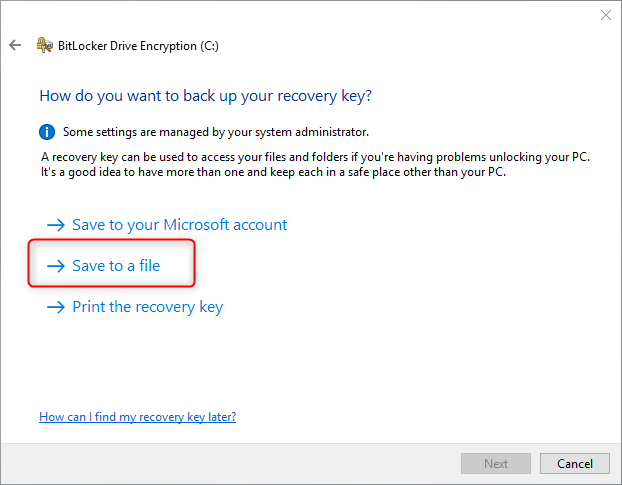Click the BitLocker Drive Encryption (C:) title text
Screen dimensions: 622x485
click(139, 45)
